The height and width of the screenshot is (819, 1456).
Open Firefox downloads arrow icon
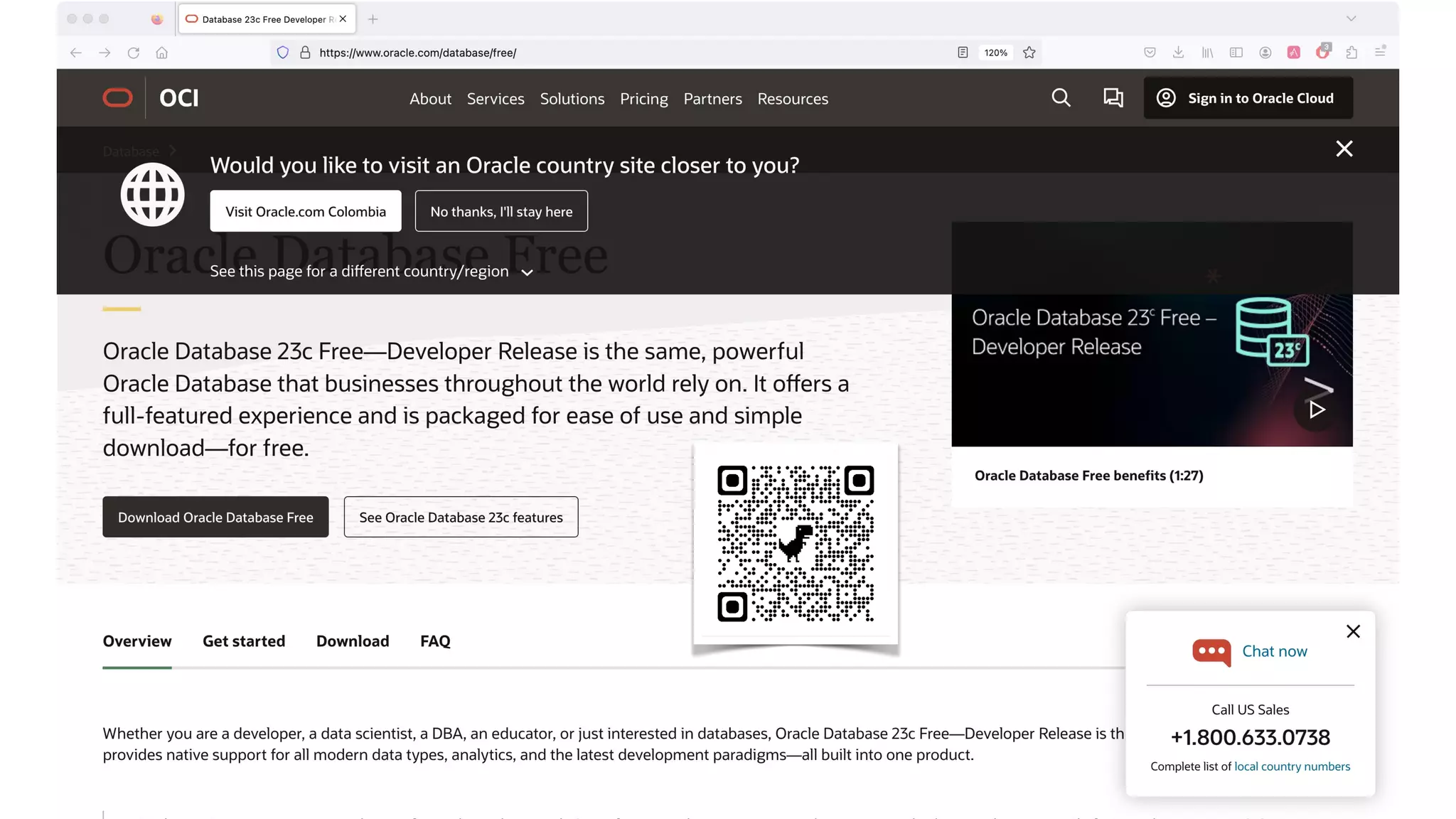1178,53
